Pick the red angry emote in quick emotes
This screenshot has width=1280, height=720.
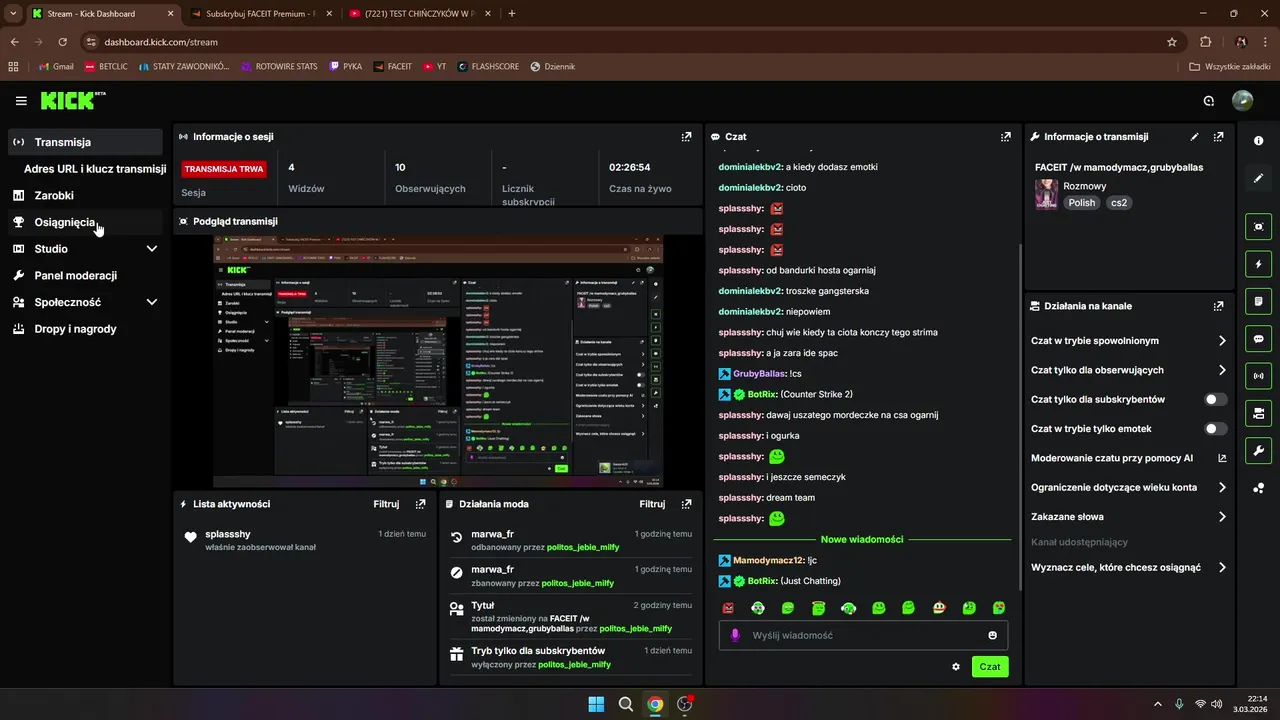point(728,608)
